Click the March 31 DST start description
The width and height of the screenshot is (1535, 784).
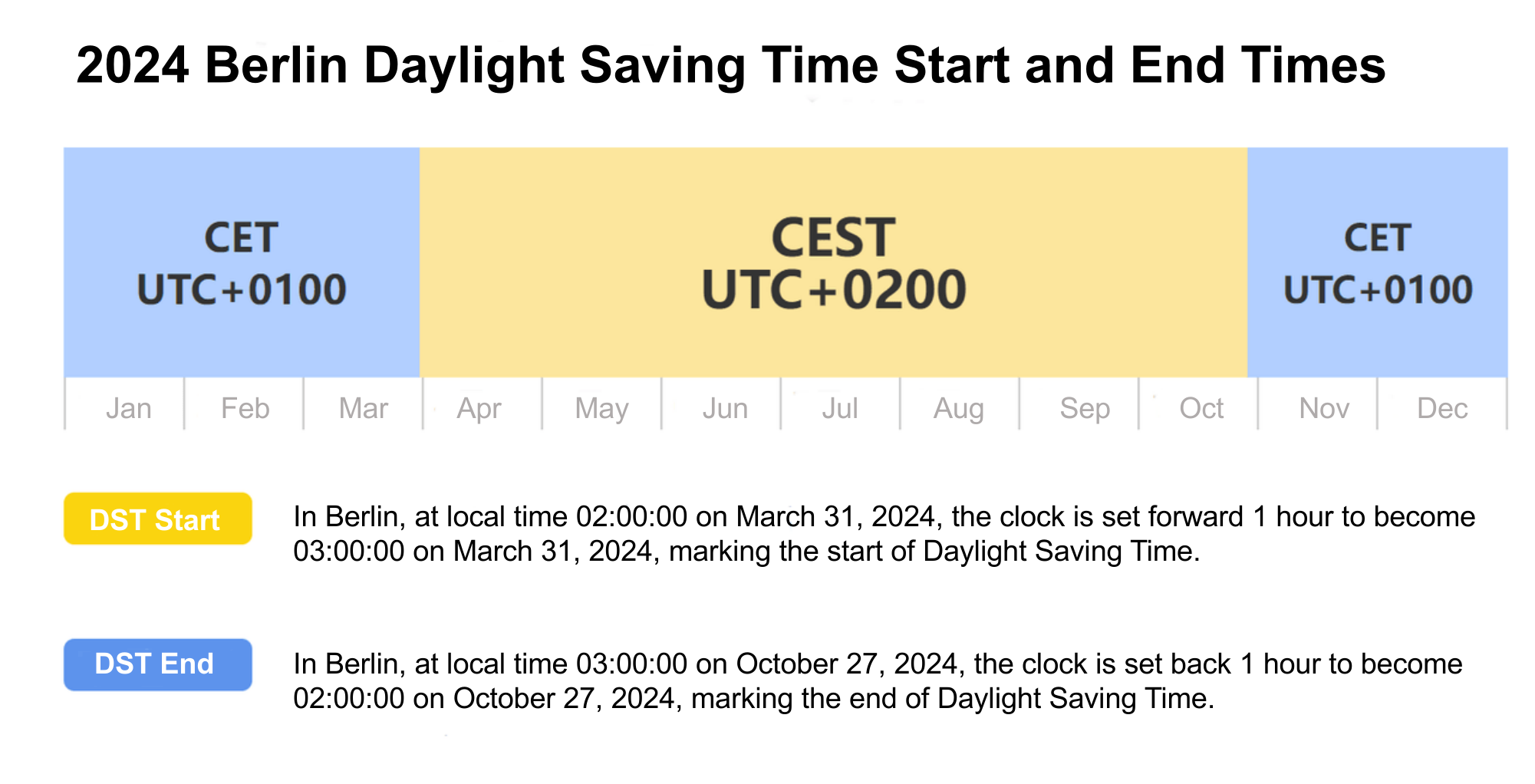coord(882,534)
